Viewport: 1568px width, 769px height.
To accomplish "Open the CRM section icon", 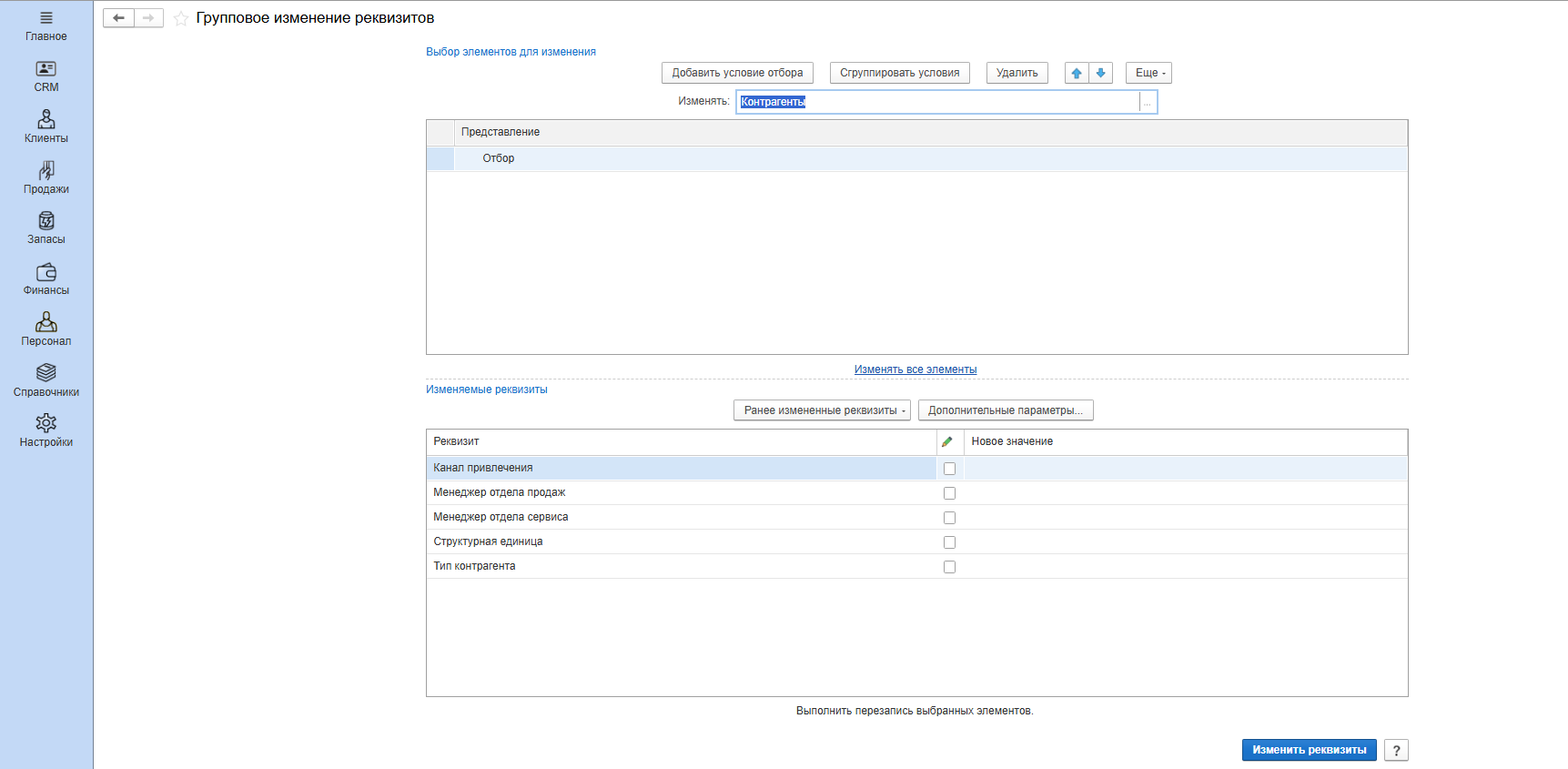I will pos(46,69).
